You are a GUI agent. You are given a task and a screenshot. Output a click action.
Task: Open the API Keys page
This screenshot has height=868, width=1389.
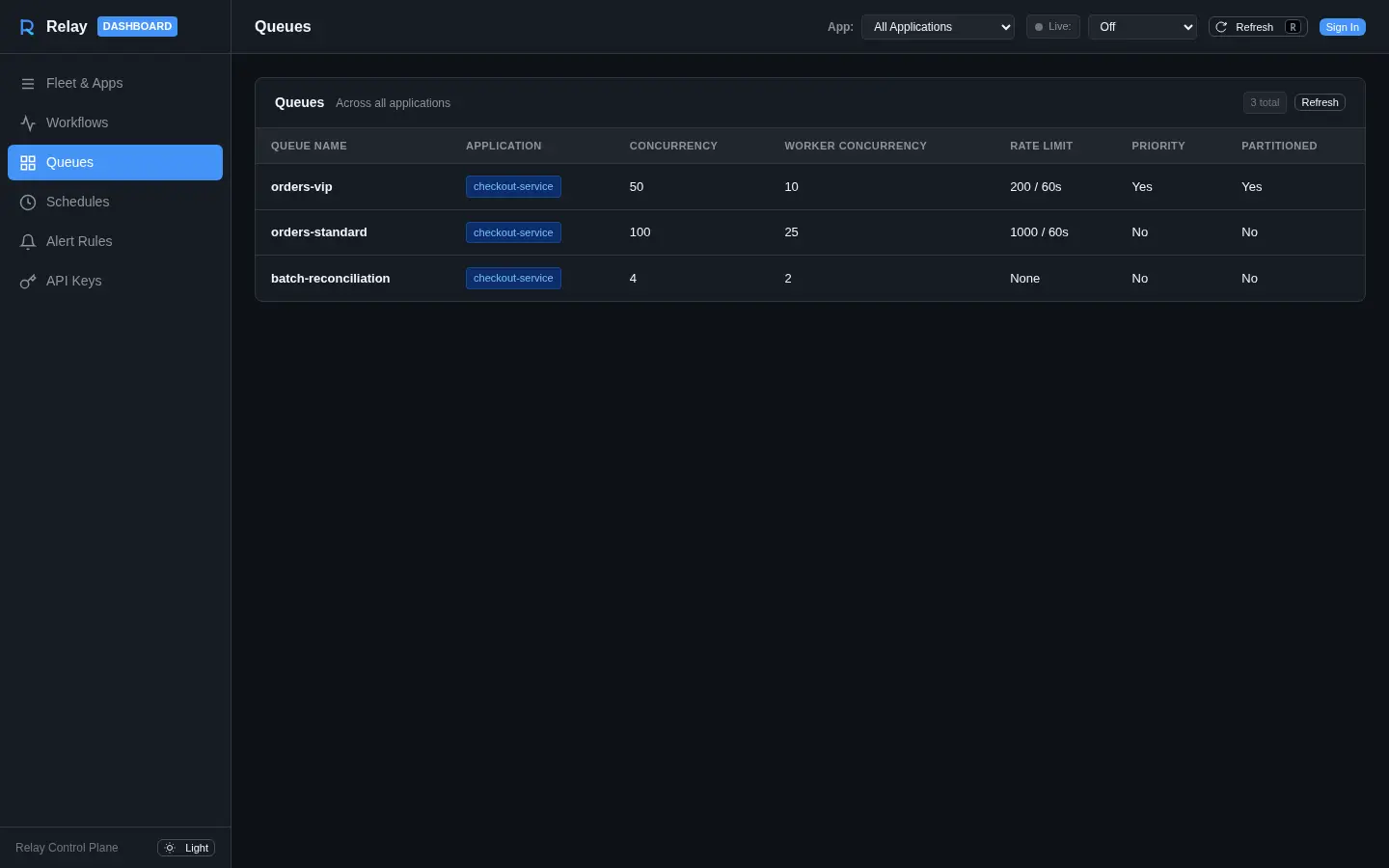[x=115, y=281]
